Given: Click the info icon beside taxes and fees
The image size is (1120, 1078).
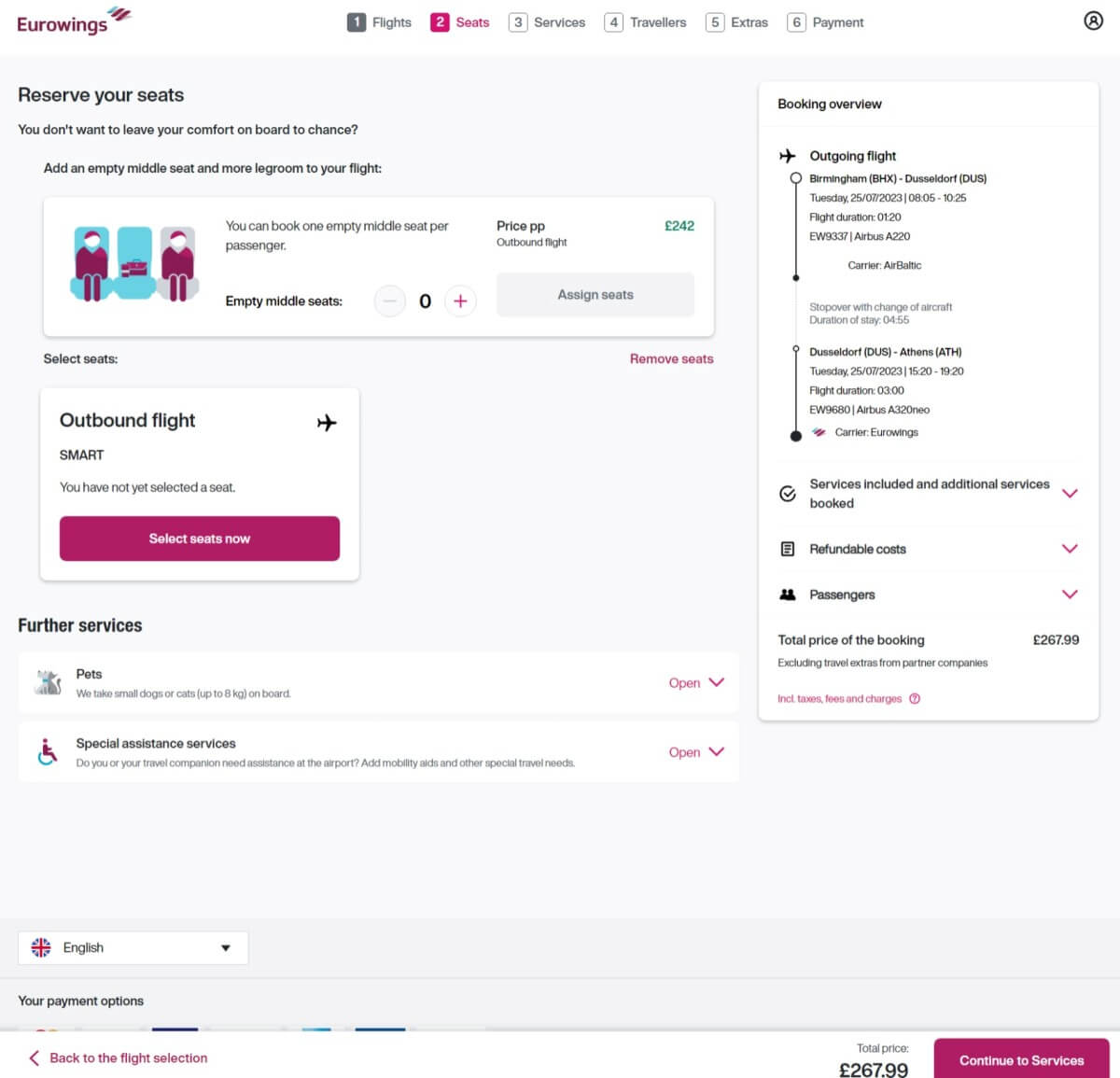Looking at the screenshot, I should pyautogui.click(x=915, y=698).
